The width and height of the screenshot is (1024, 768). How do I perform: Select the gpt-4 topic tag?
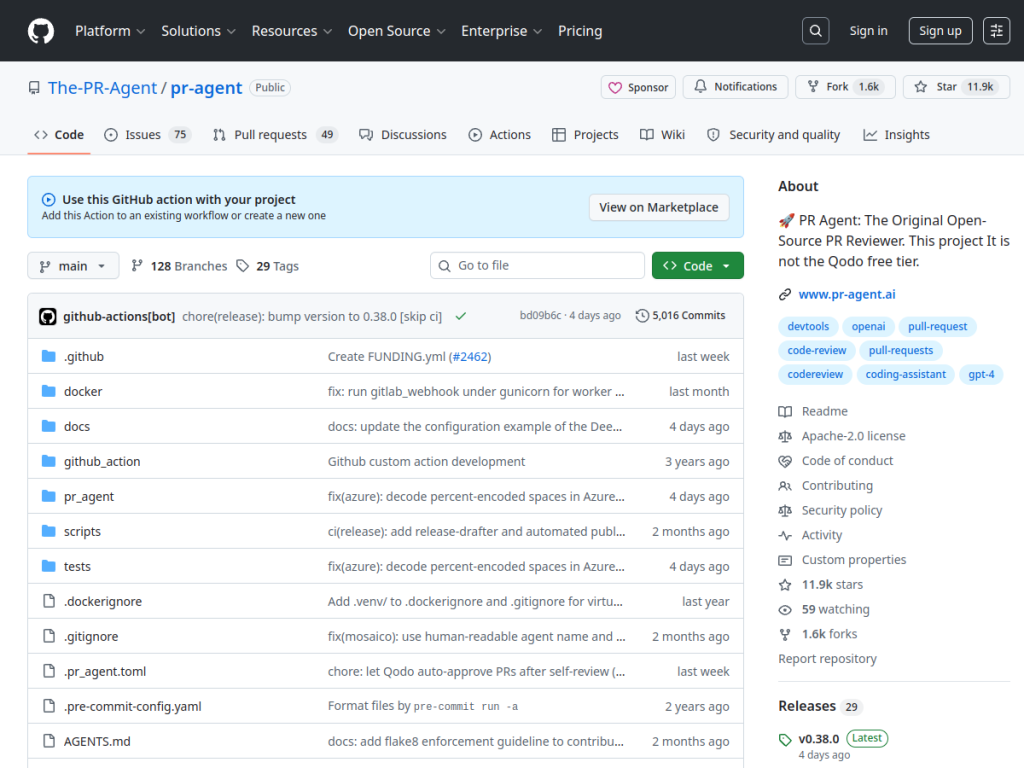tap(981, 374)
